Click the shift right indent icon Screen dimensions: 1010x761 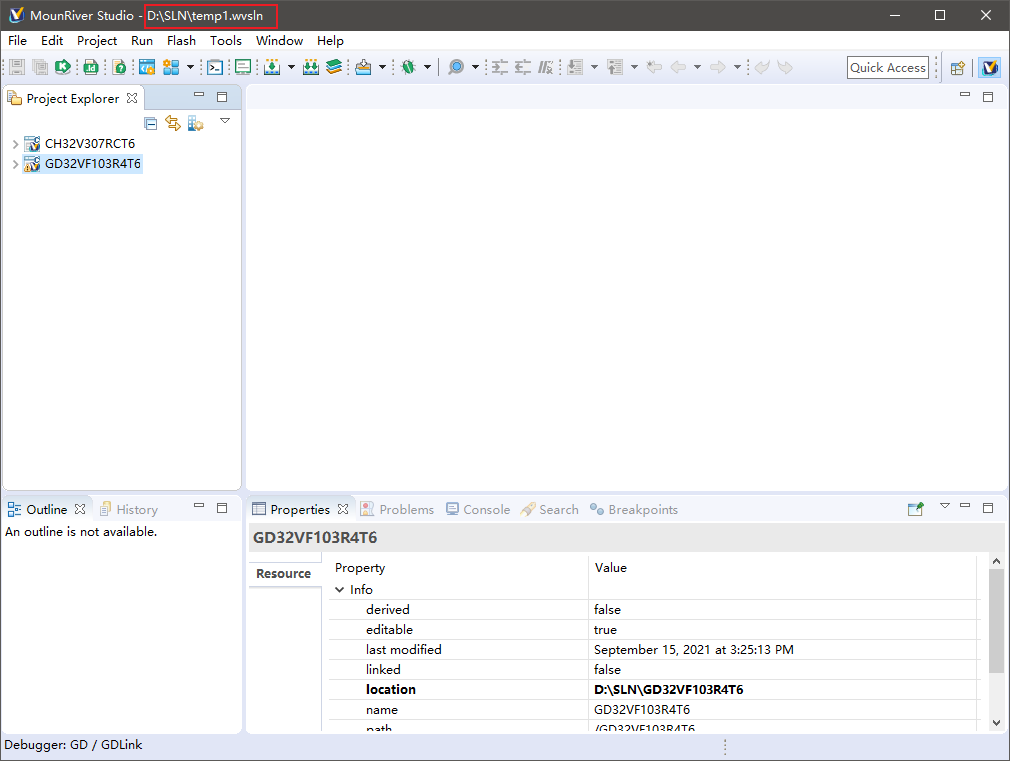click(x=500, y=67)
